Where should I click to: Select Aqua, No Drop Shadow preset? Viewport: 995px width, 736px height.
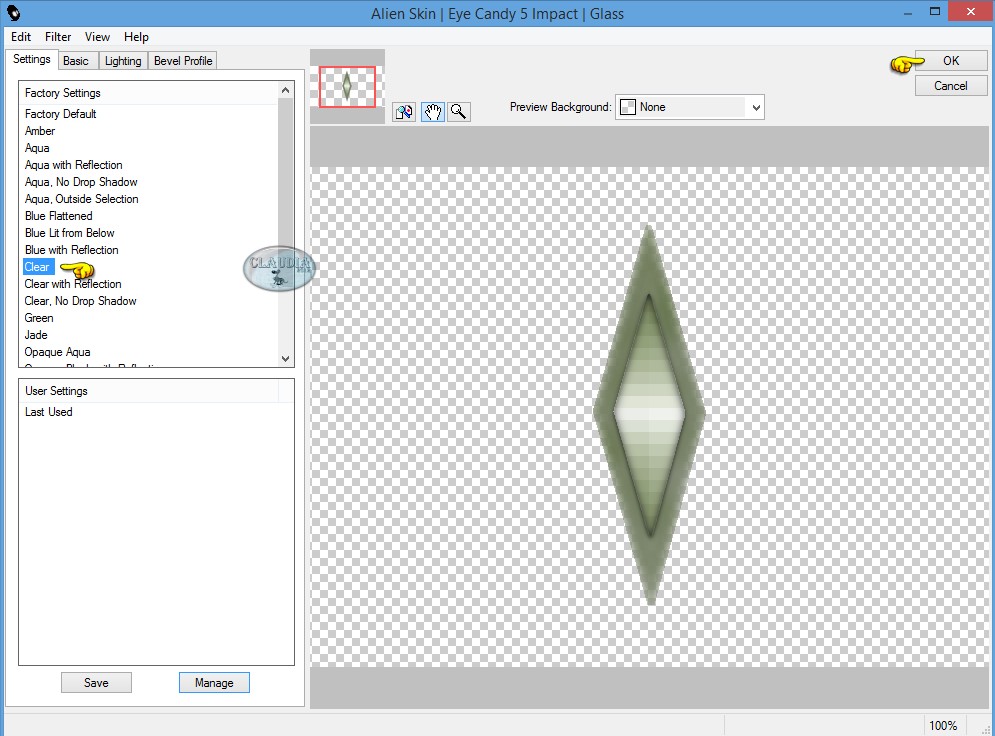[81, 182]
